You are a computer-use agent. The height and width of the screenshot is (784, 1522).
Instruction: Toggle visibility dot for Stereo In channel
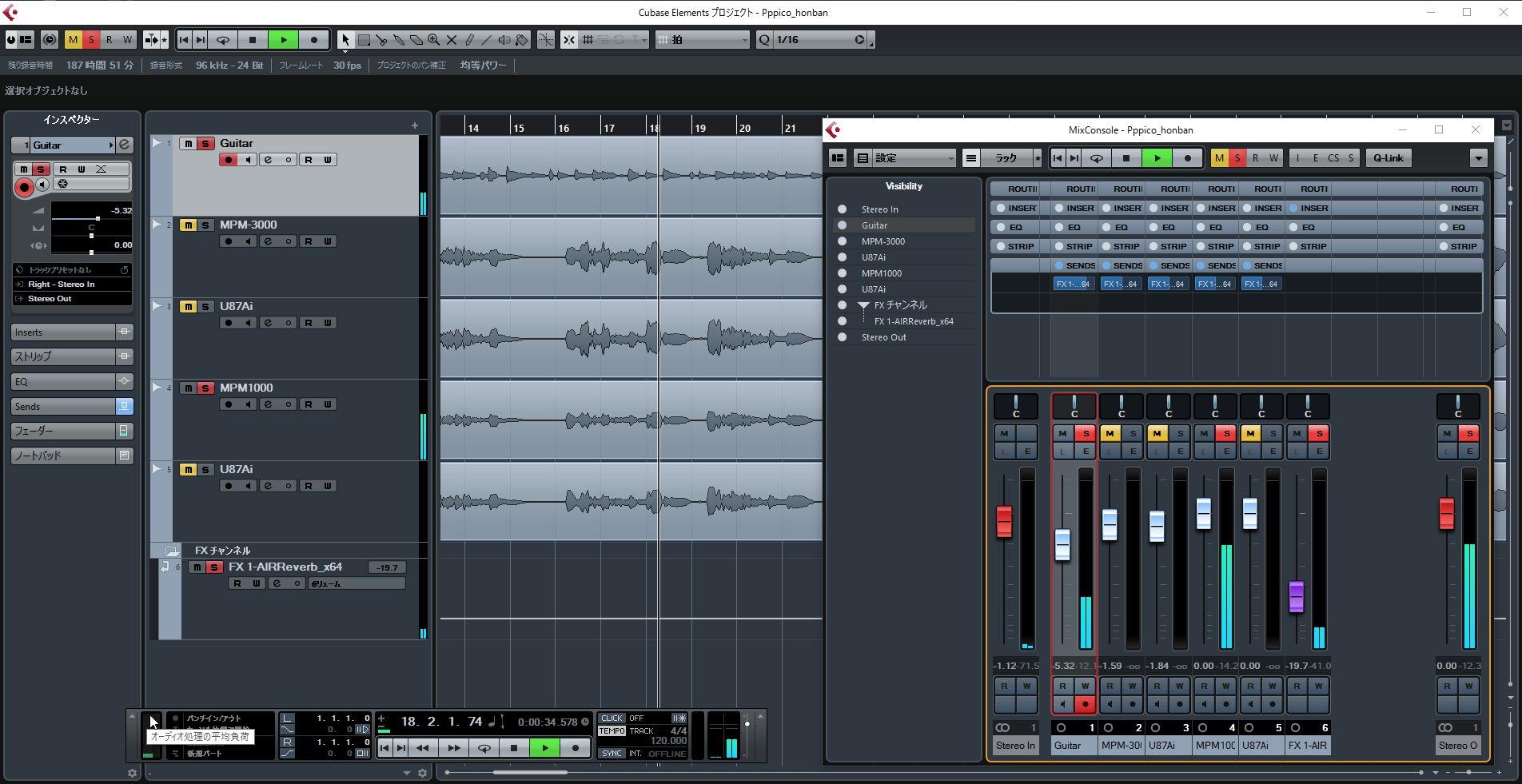[842, 209]
